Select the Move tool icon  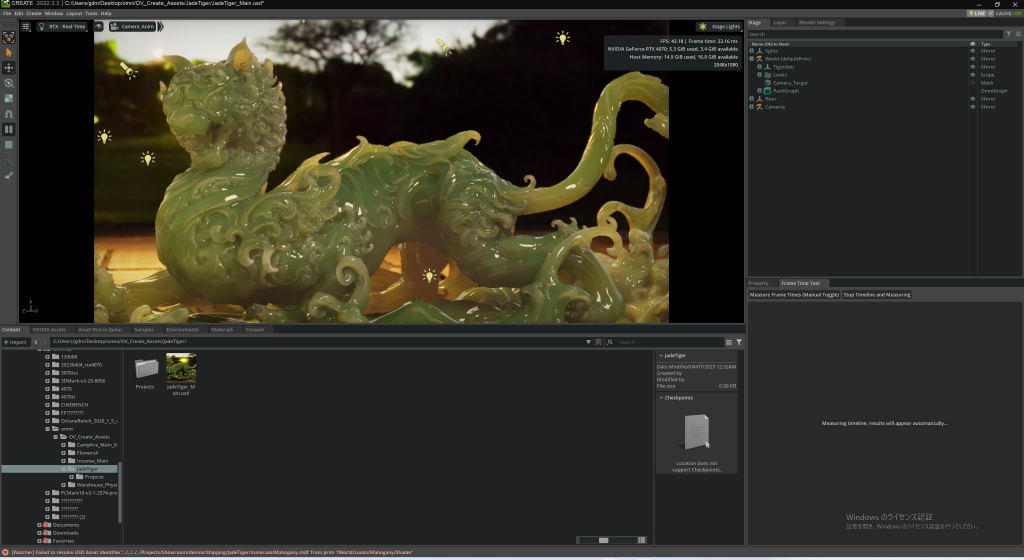click(8, 68)
